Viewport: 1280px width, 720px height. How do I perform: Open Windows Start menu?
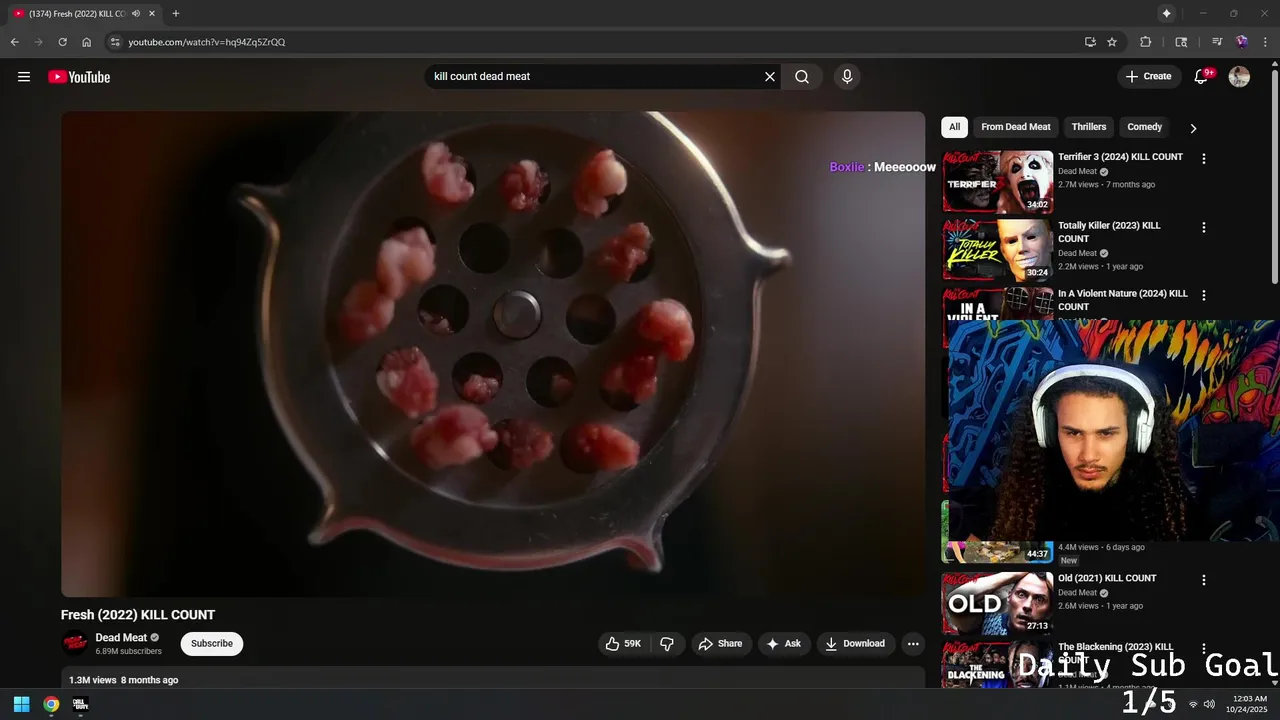tap(21, 704)
